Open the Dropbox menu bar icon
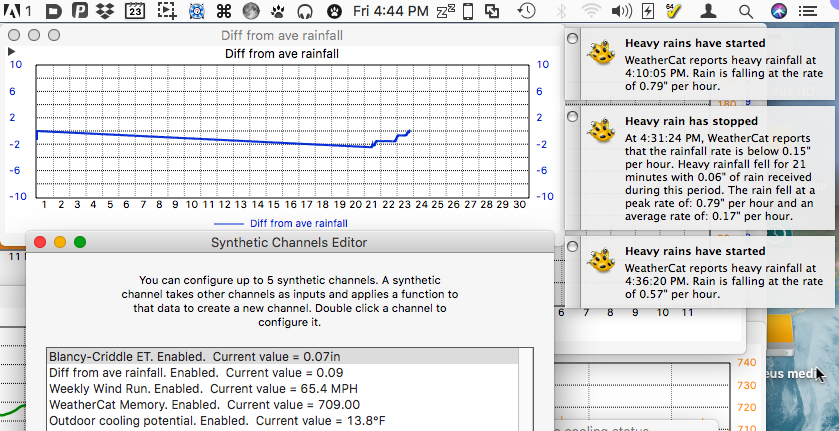The image size is (839, 431). [x=106, y=10]
